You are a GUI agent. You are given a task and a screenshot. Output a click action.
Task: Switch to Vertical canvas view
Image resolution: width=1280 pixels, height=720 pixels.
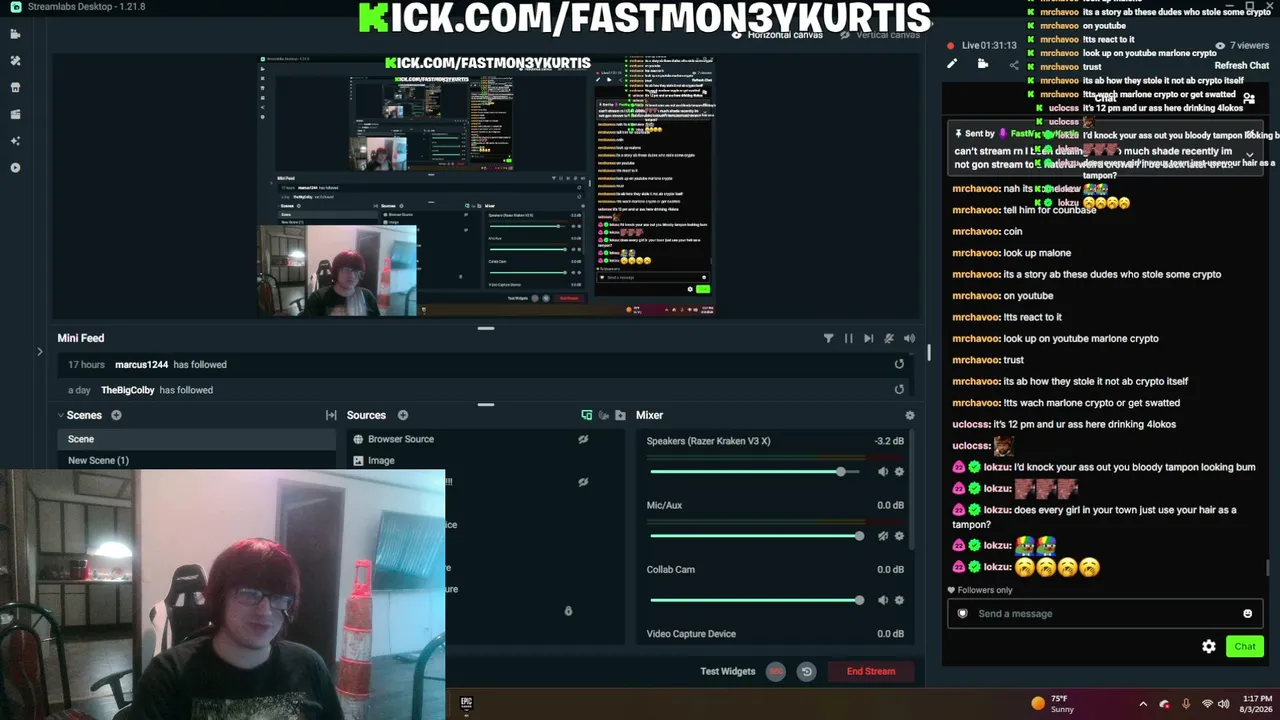[x=881, y=35]
